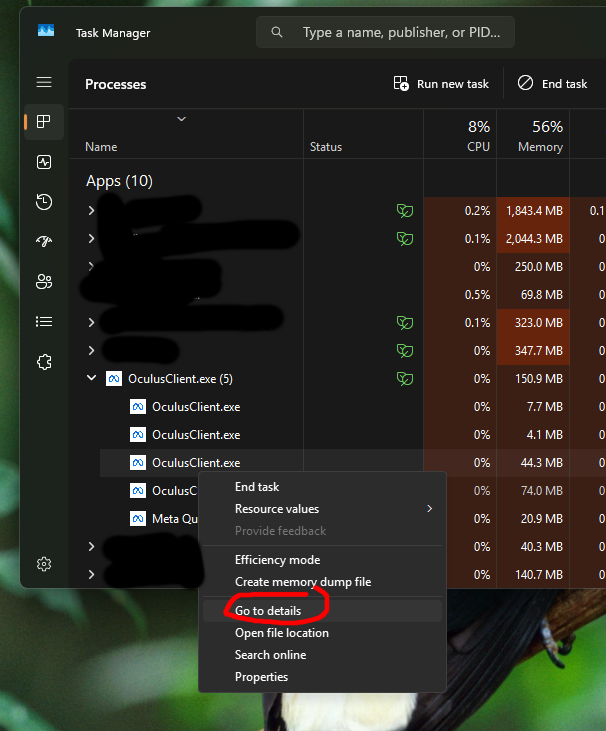
Task: Open the hamburger navigation menu
Action: [43, 82]
